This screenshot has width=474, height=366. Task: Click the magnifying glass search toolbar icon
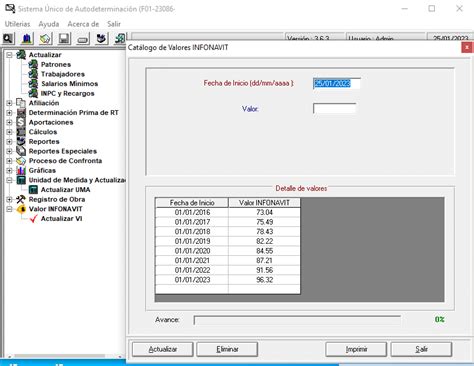(8, 39)
